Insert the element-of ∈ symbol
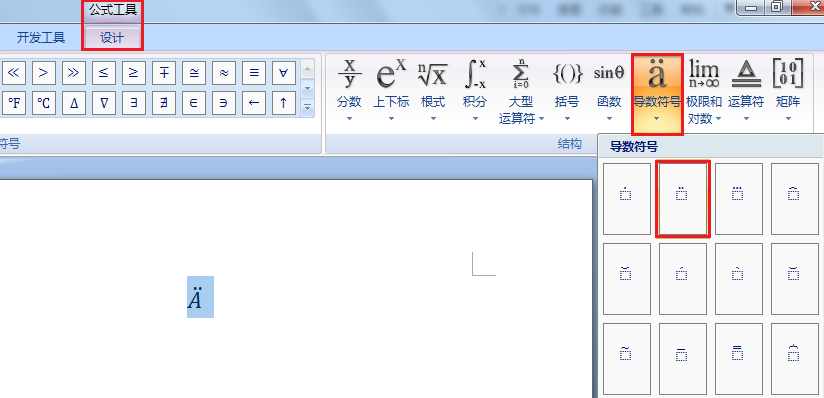 pyautogui.click(x=194, y=103)
